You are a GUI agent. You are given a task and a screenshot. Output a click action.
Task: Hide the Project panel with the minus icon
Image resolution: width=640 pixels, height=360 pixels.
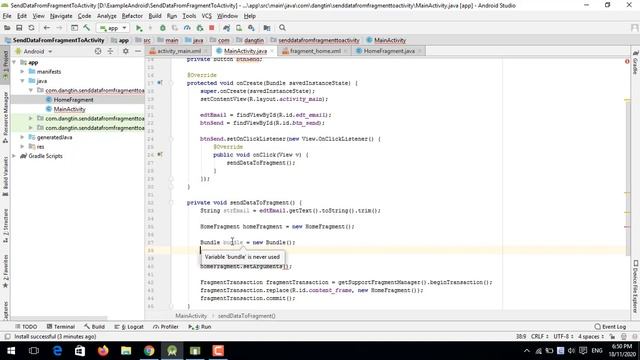[138, 51]
